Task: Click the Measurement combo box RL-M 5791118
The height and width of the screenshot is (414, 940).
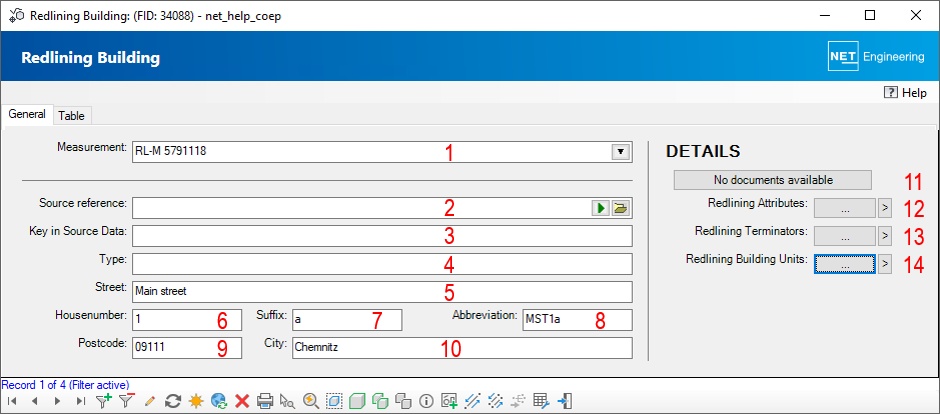Action: click(x=382, y=152)
